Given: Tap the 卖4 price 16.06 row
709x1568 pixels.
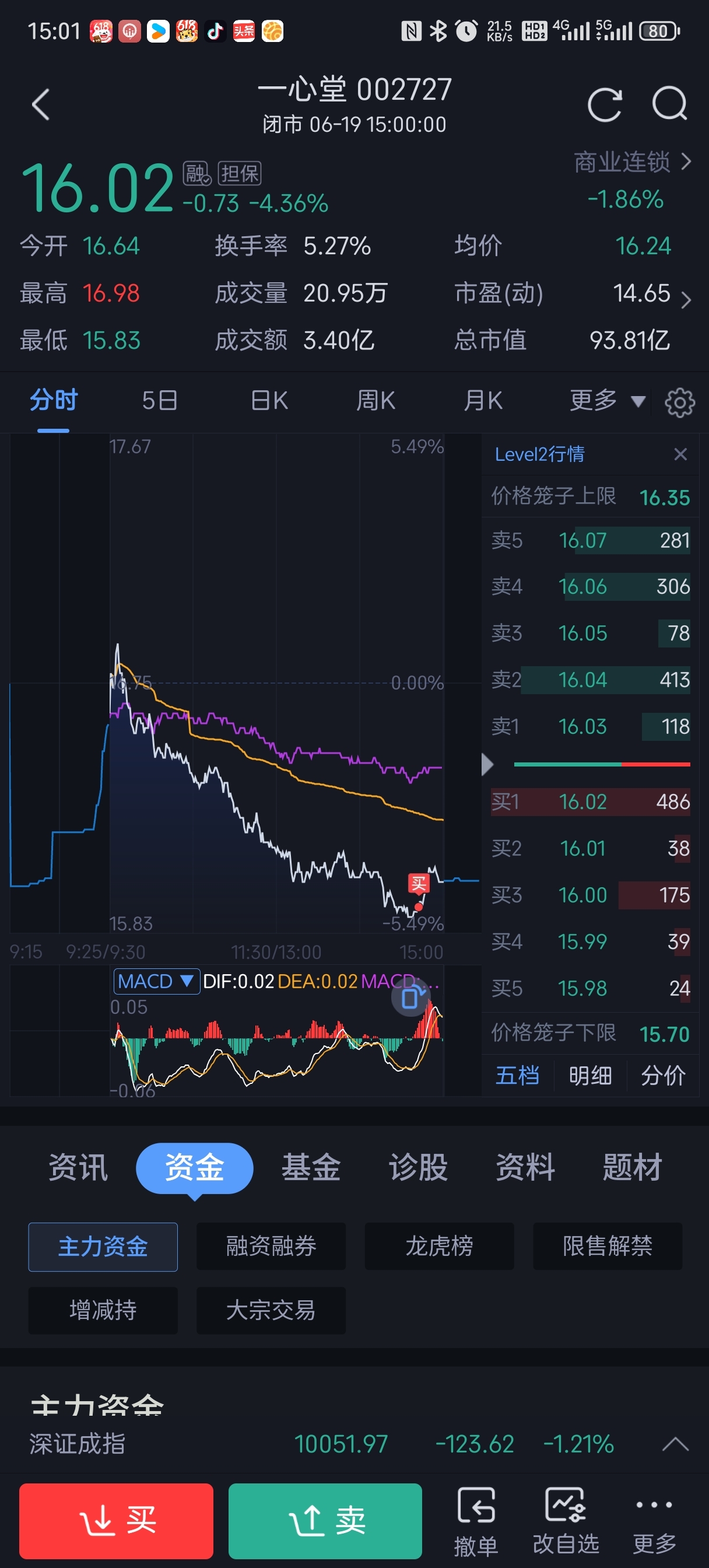Looking at the screenshot, I should click(x=590, y=587).
